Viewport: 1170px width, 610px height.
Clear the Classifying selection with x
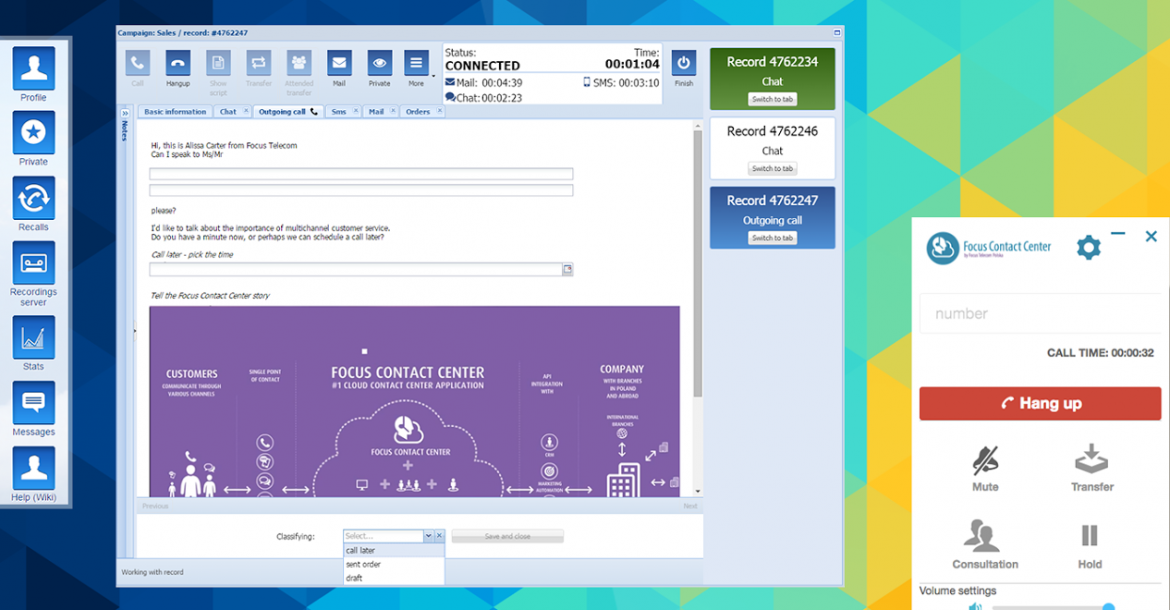click(x=439, y=536)
